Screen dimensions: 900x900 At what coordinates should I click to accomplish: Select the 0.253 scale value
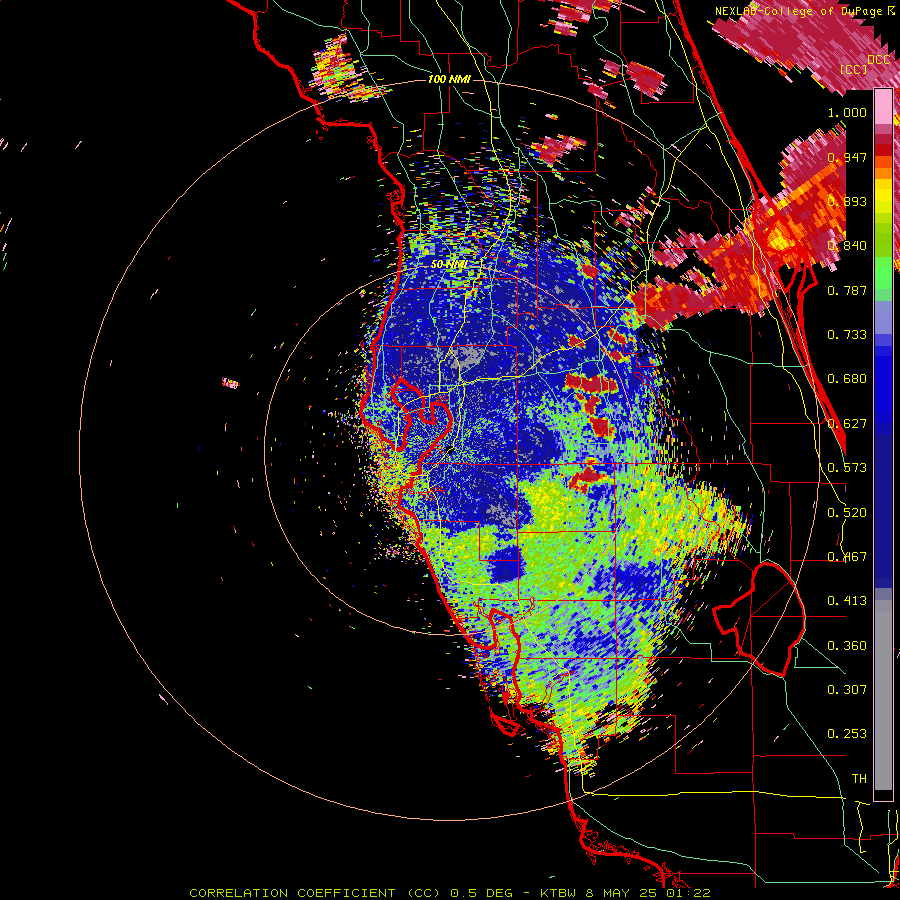click(x=847, y=734)
